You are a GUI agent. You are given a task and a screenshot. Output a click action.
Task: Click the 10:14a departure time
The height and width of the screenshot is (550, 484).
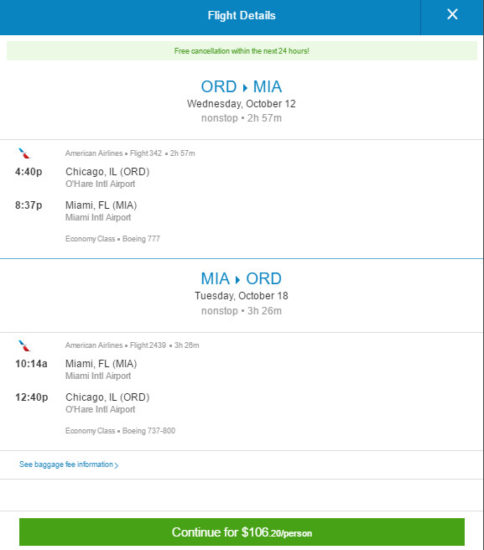tap(31, 364)
